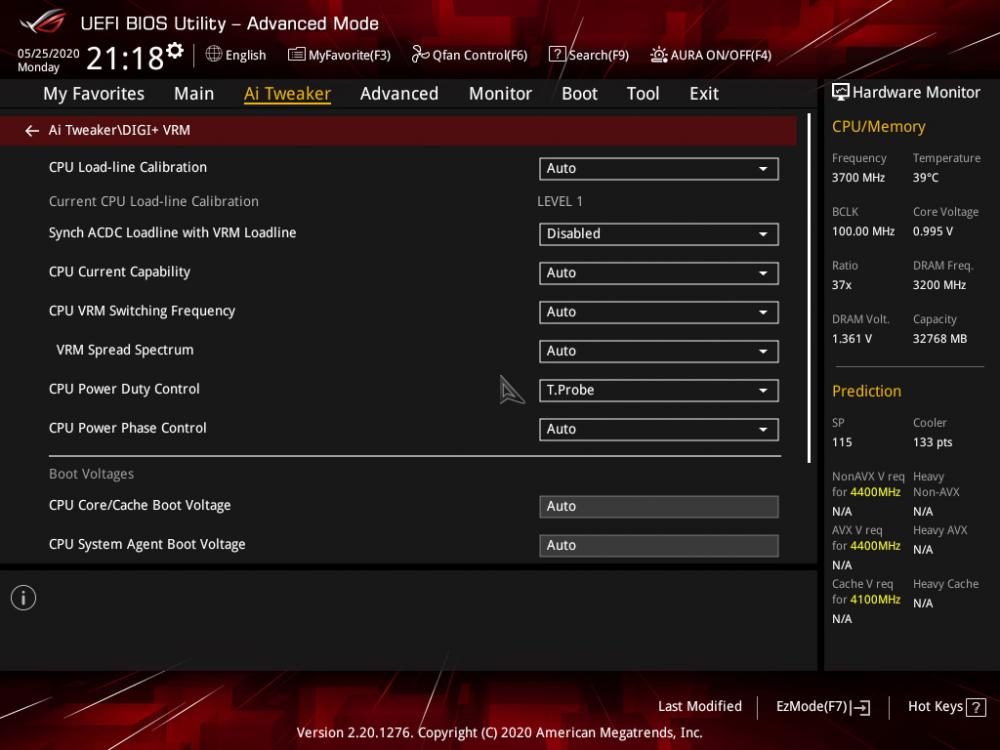1000x750 pixels.
Task: Click the back arrow in the DIGI+ VRM breadcrumb
Action: [x=32, y=131]
